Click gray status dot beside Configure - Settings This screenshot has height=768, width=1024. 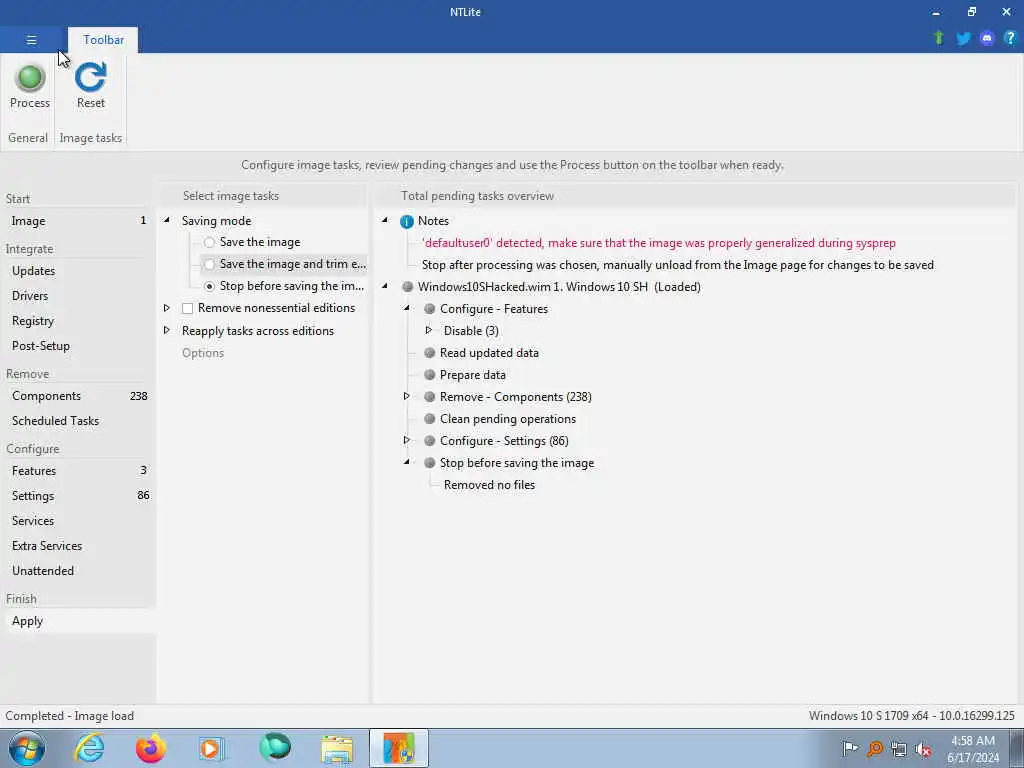[429, 441]
